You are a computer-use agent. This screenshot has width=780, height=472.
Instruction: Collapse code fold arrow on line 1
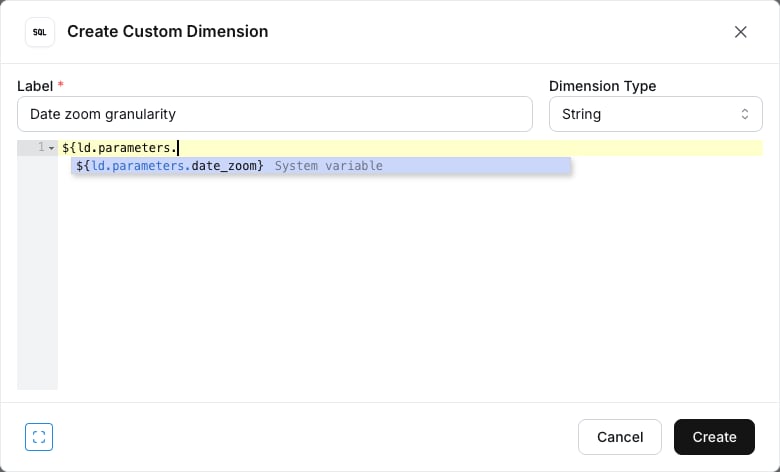click(x=52, y=148)
